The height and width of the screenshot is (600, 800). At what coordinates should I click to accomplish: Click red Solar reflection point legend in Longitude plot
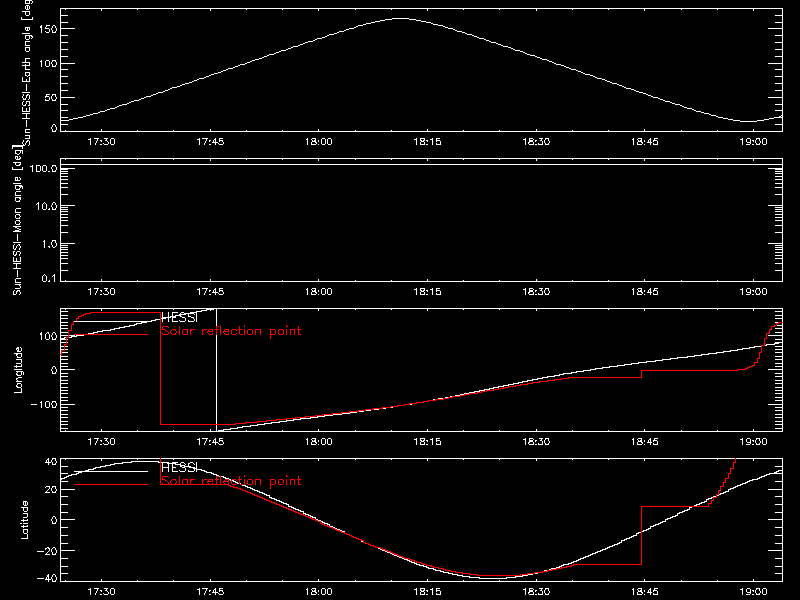pyautogui.click(x=231, y=331)
